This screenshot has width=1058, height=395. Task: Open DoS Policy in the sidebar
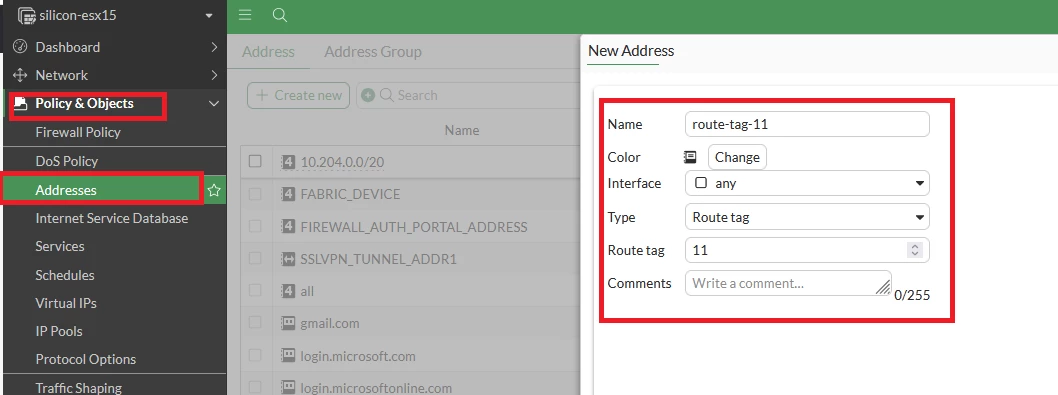pos(67,161)
